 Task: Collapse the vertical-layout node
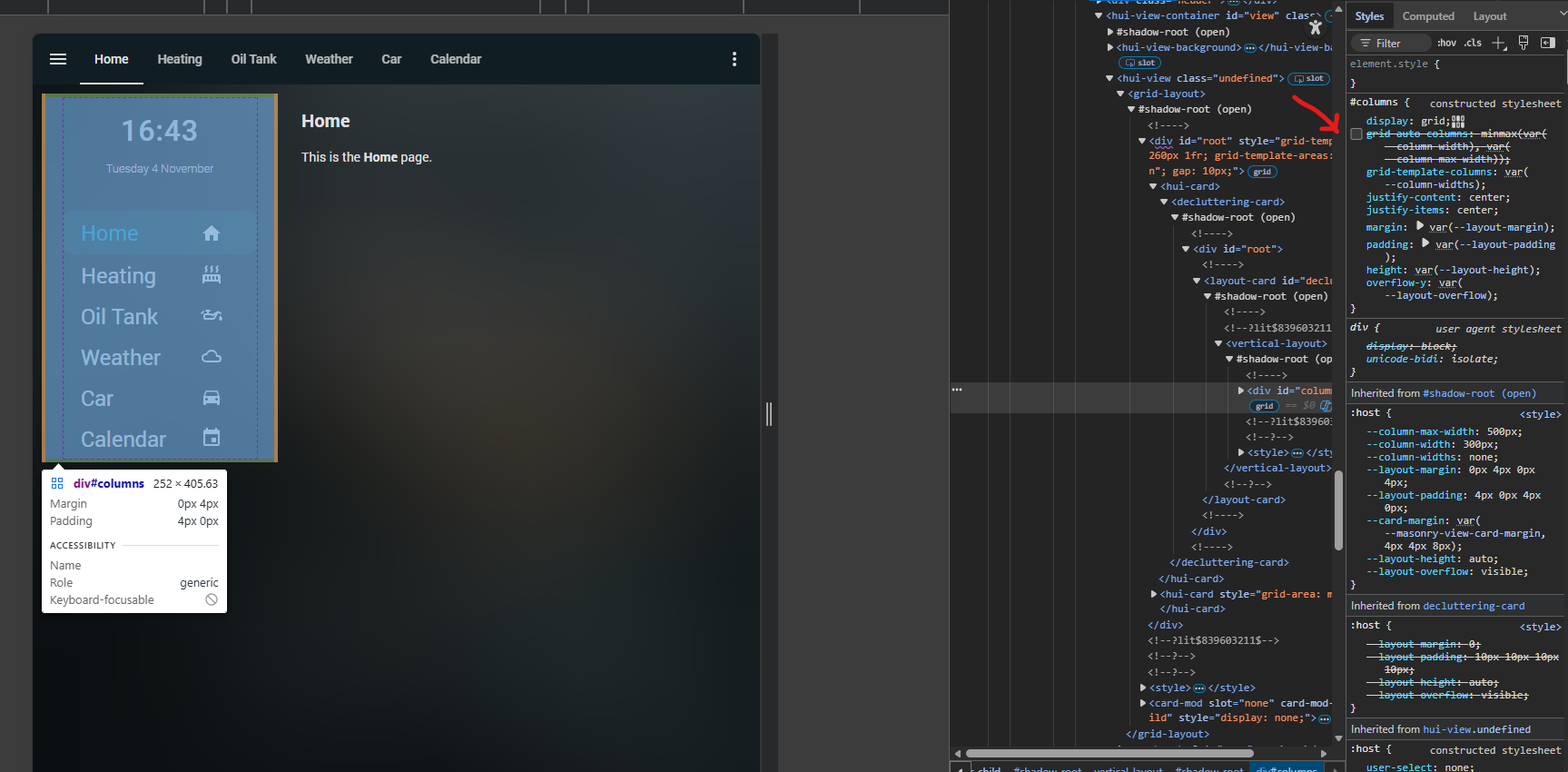click(x=1218, y=343)
